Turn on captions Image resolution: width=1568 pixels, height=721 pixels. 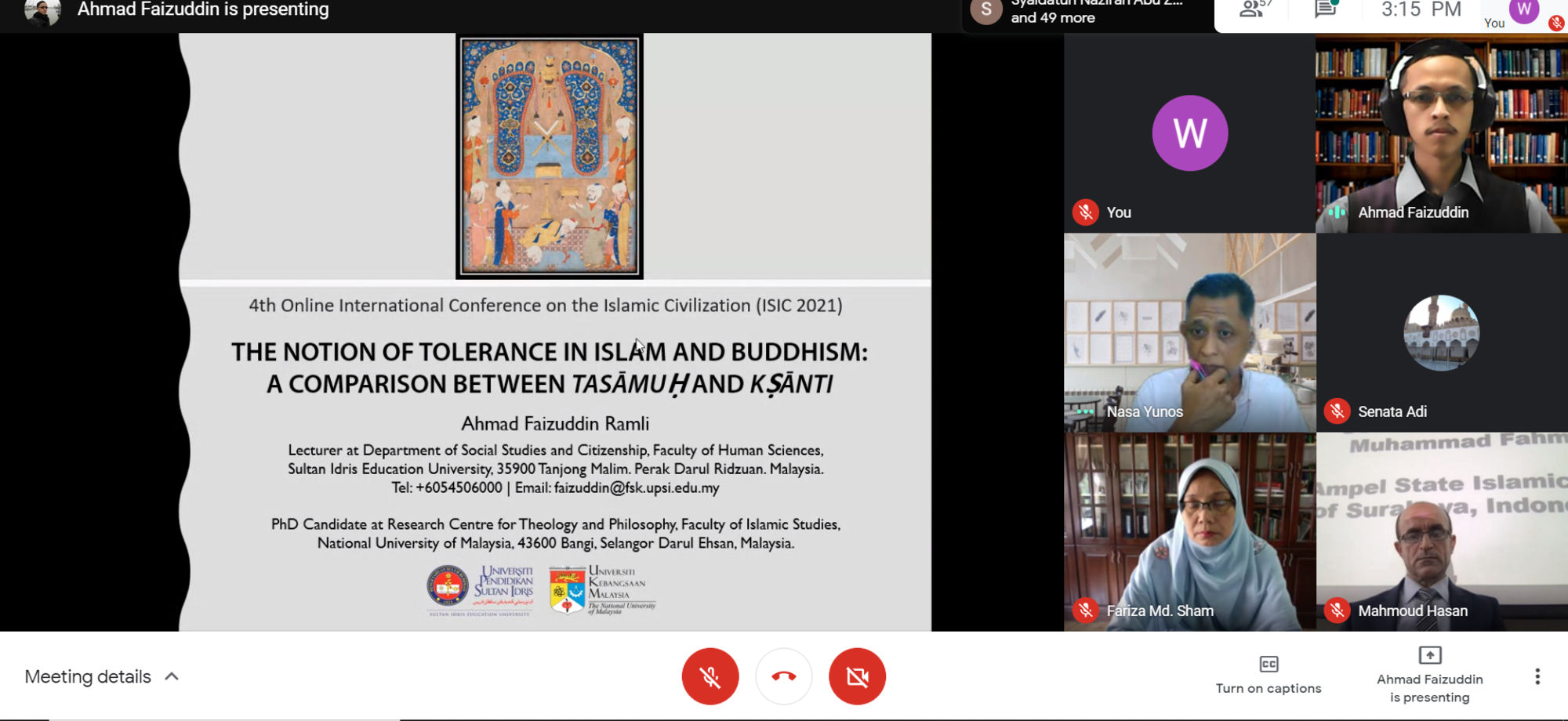tap(1268, 675)
